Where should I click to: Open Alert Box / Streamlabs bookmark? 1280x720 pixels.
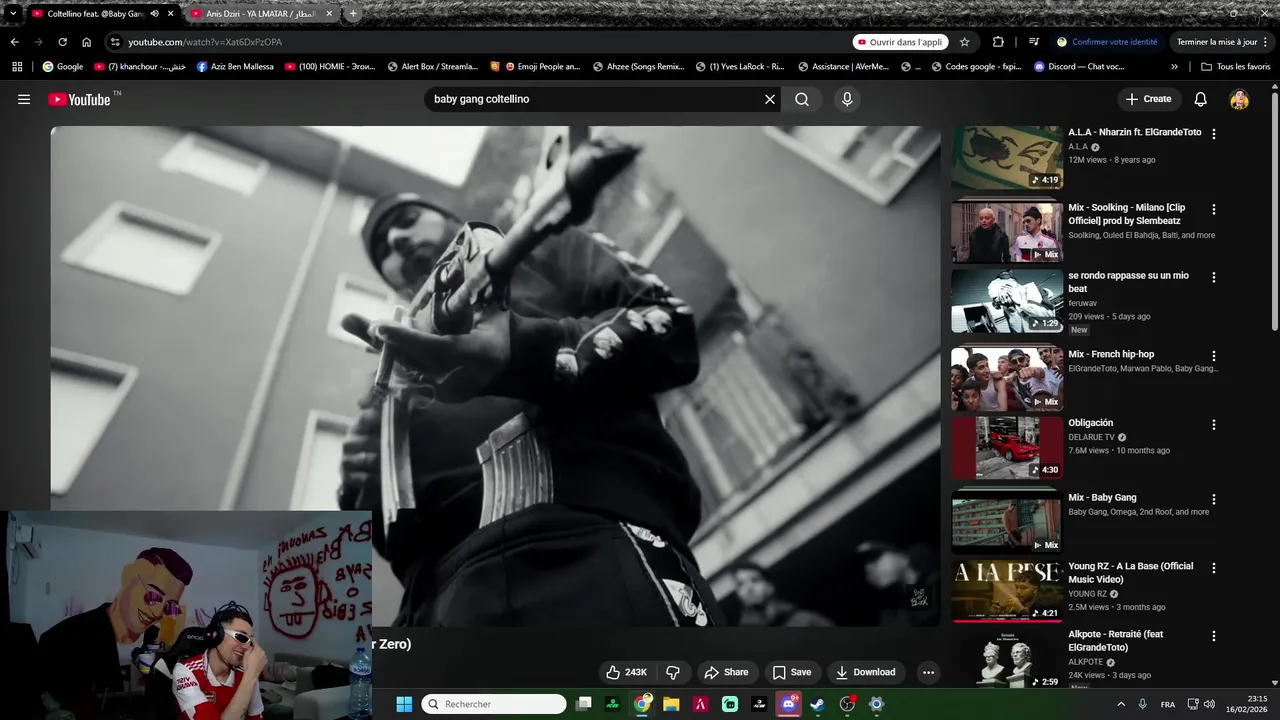pyautogui.click(x=433, y=67)
